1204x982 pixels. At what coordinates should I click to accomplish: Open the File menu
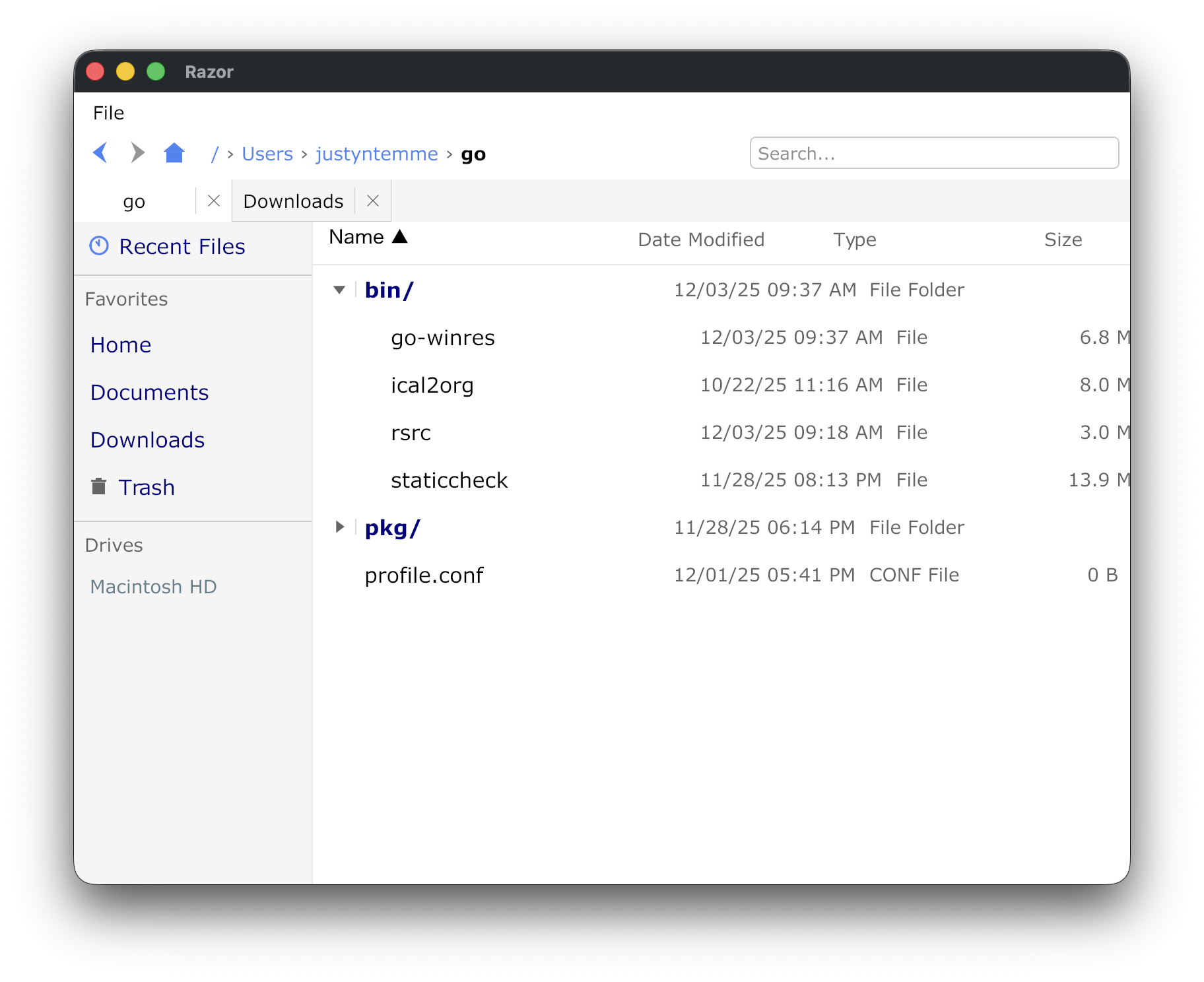point(108,113)
